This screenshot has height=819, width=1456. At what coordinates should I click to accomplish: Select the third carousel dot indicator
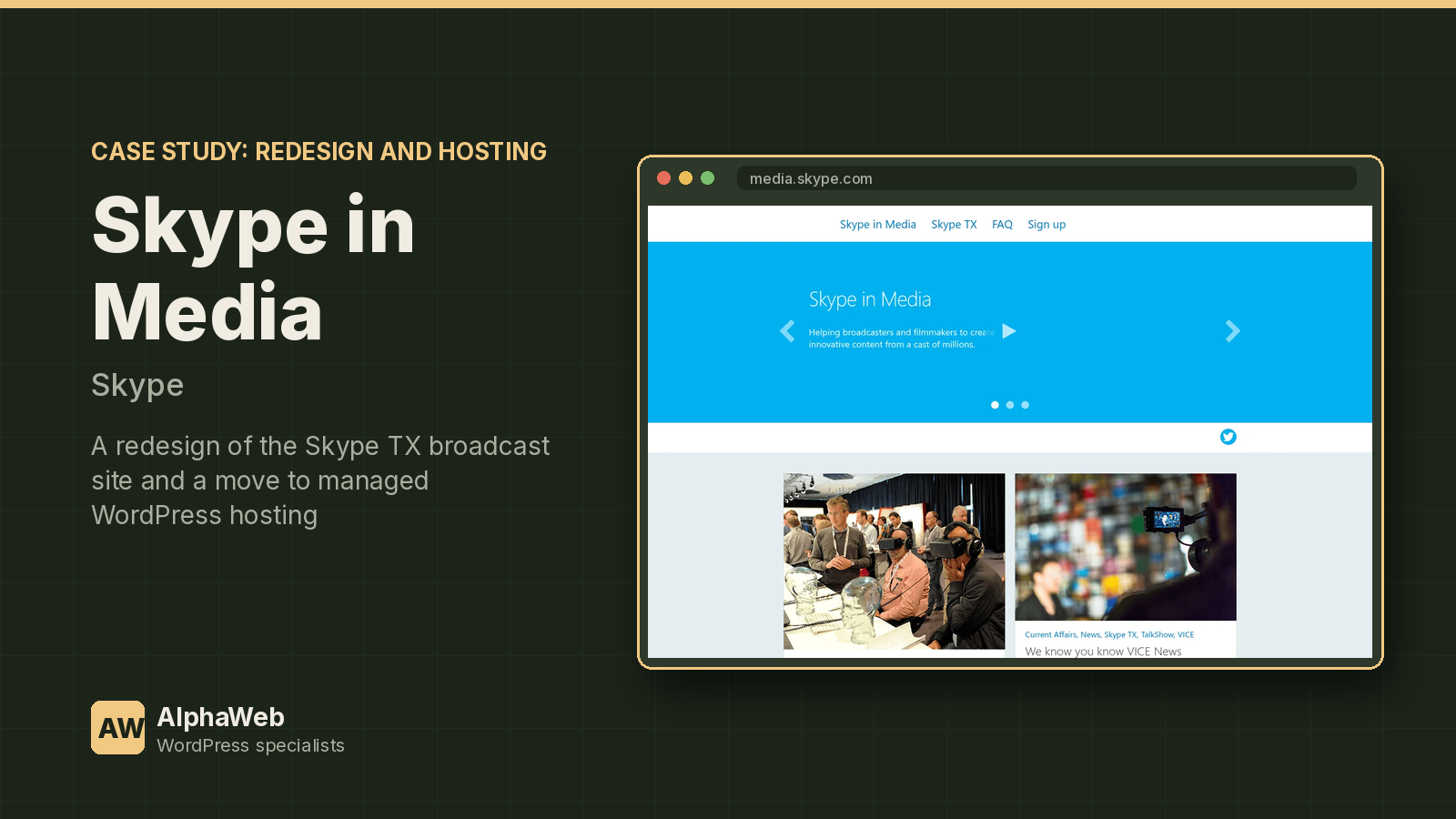click(1026, 405)
